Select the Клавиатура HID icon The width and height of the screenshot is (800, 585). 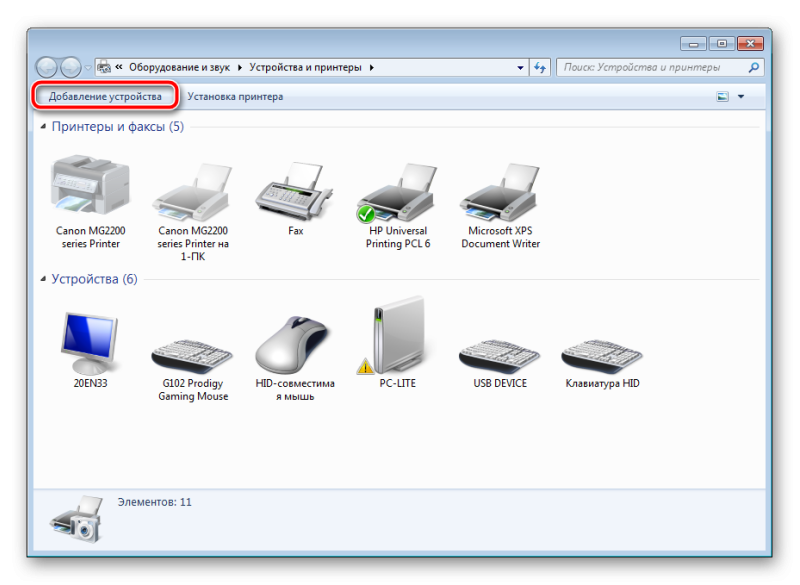coord(602,356)
